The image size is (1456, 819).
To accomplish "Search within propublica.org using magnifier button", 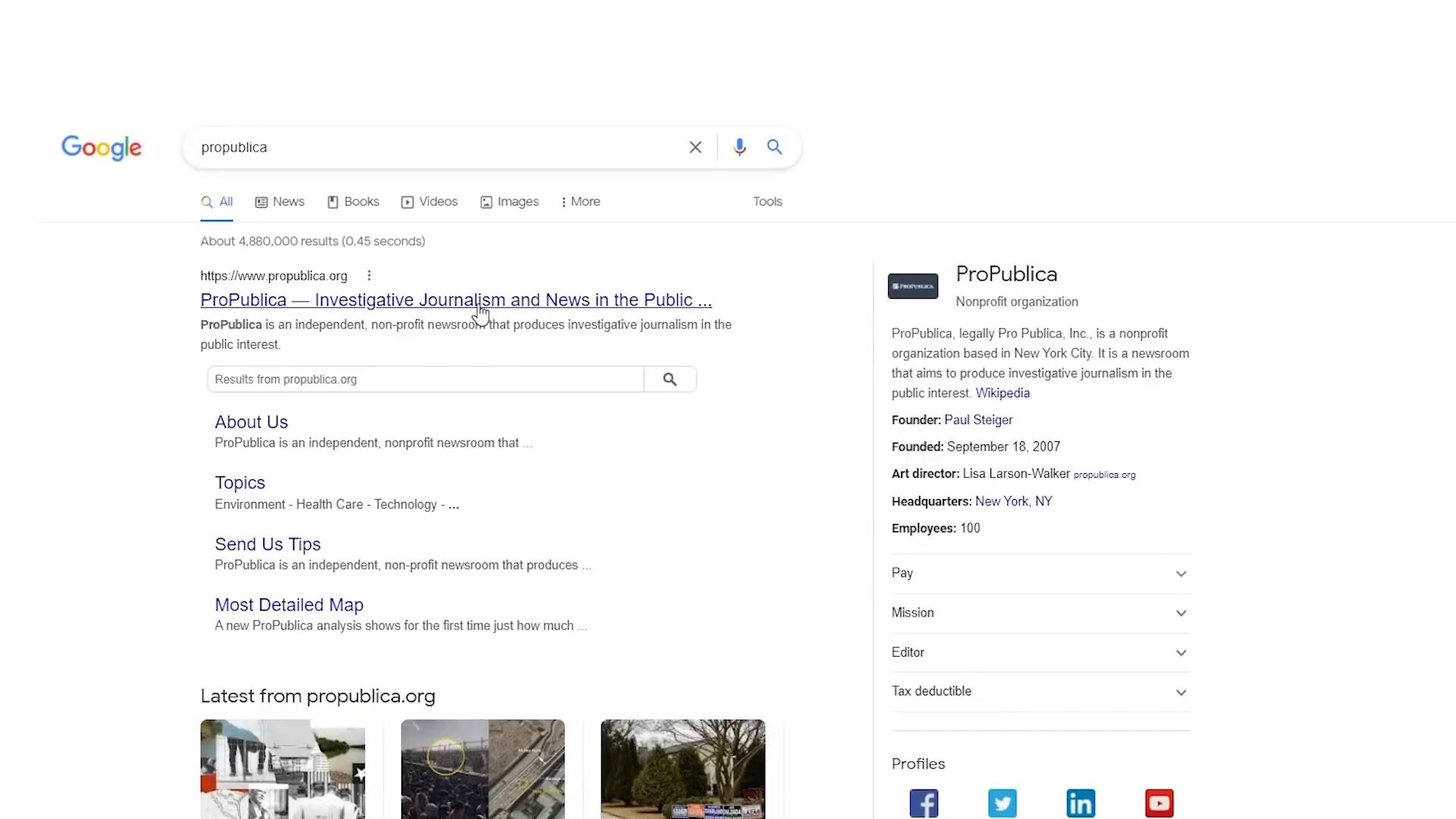I will pyautogui.click(x=670, y=379).
